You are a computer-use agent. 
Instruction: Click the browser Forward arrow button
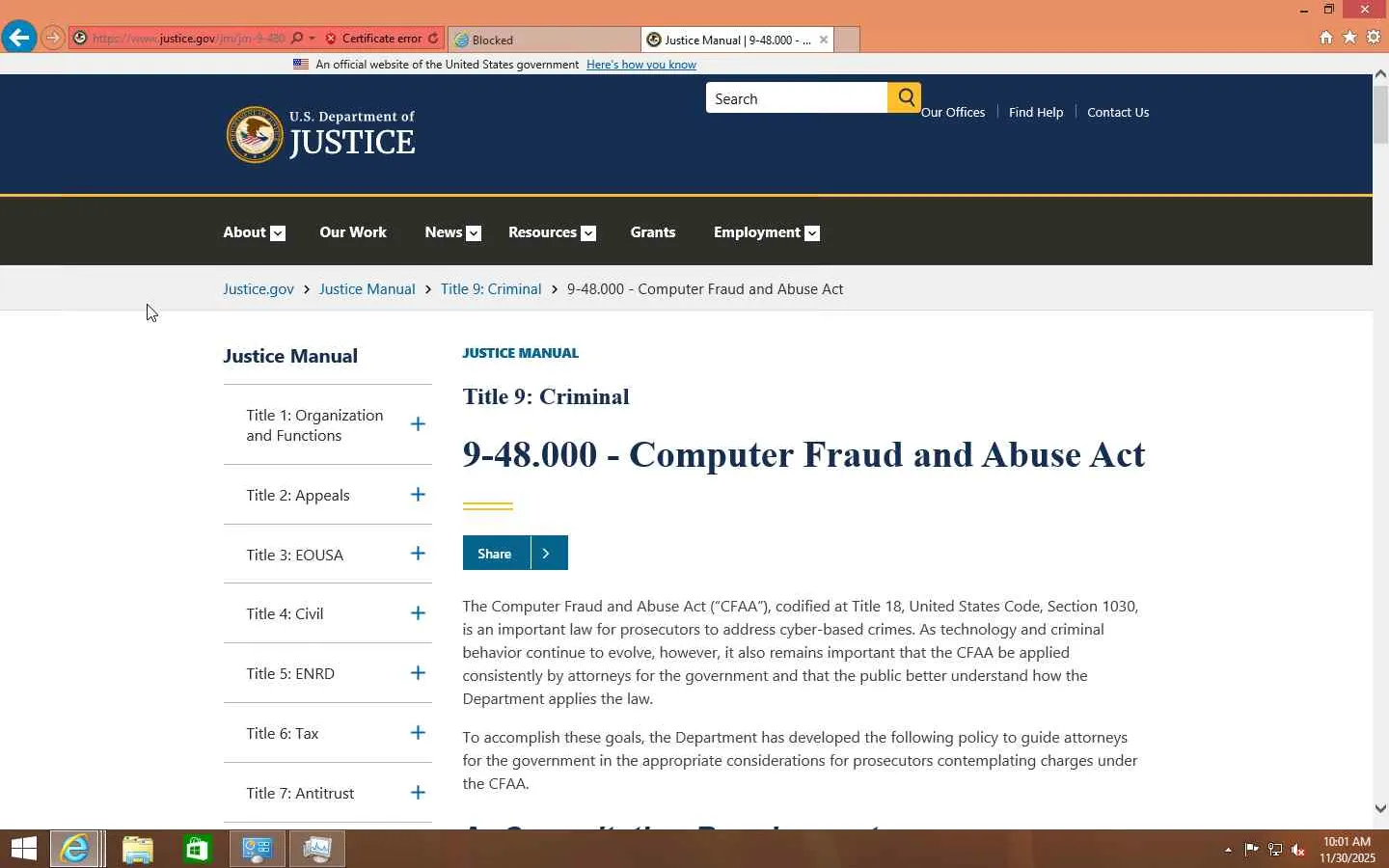53,39
